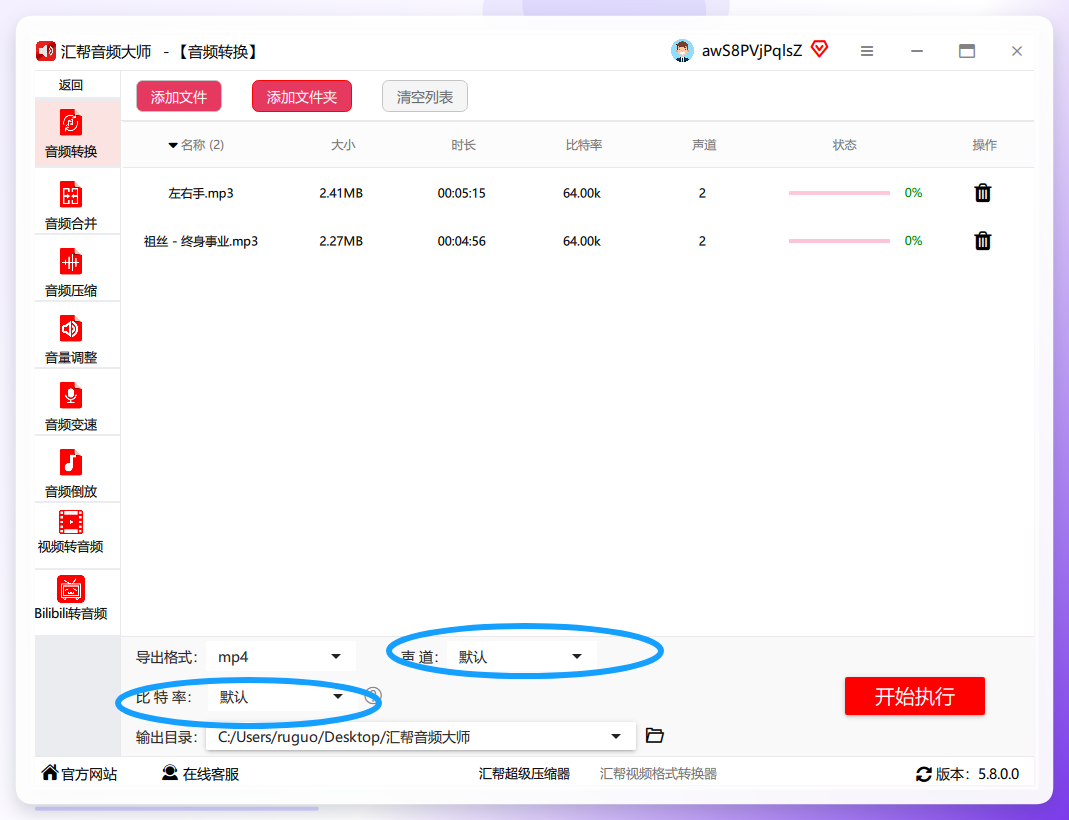The image size is (1069, 820).
Task: Open the 视频转音频 video to audio tool
Action: (x=77, y=534)
